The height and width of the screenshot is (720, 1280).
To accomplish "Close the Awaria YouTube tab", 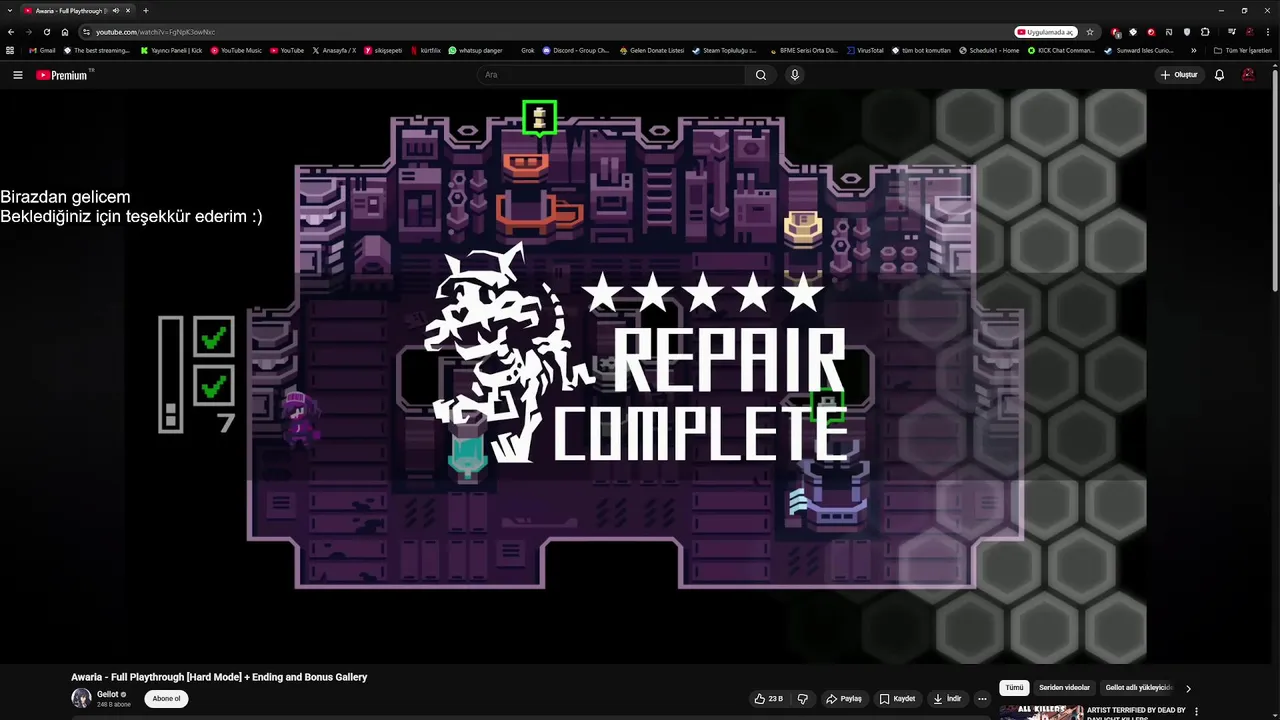I will click(x=128, y=11).
